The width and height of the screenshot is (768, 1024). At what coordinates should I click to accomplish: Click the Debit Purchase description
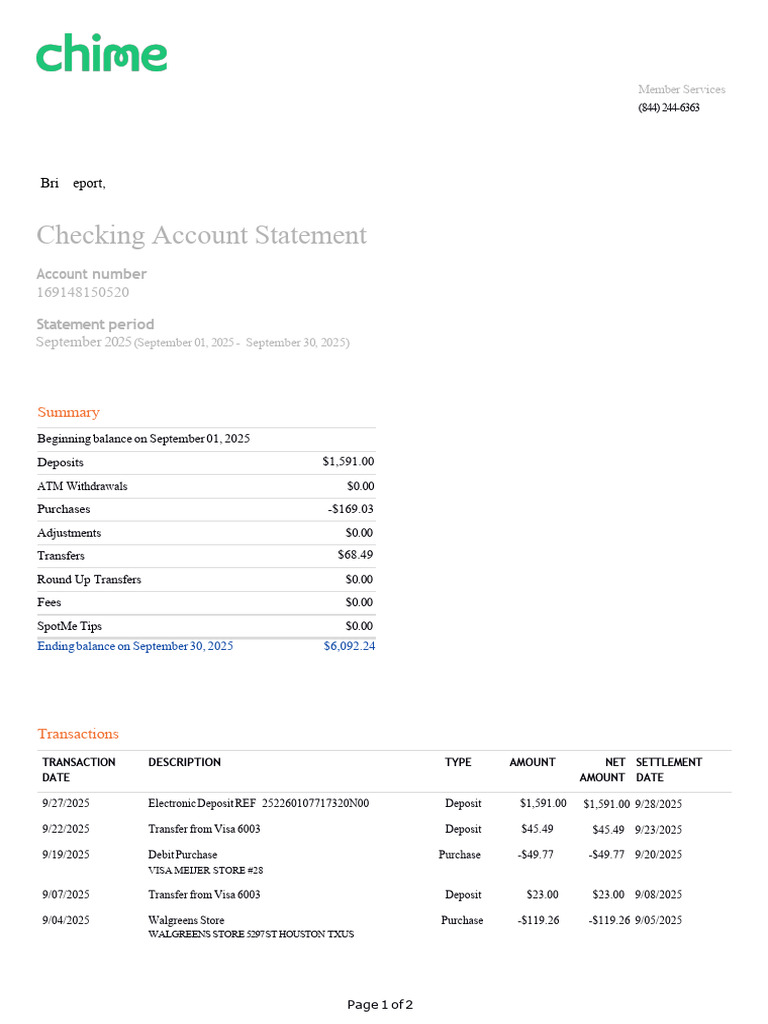[183, 854]
